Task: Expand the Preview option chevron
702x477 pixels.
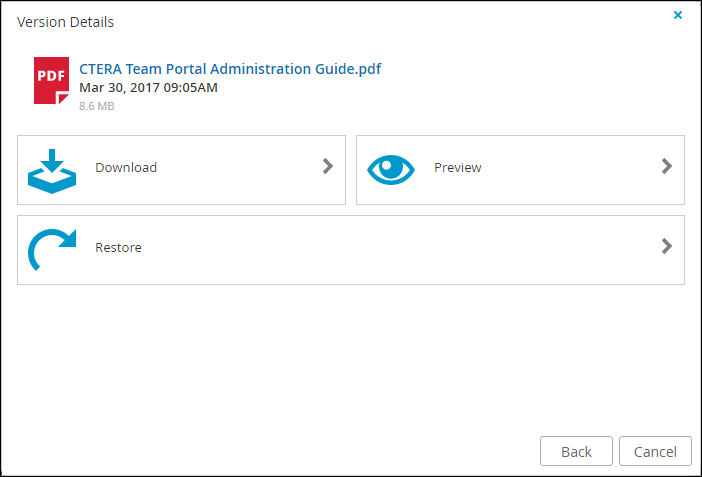Action: (x=667, y=166)
